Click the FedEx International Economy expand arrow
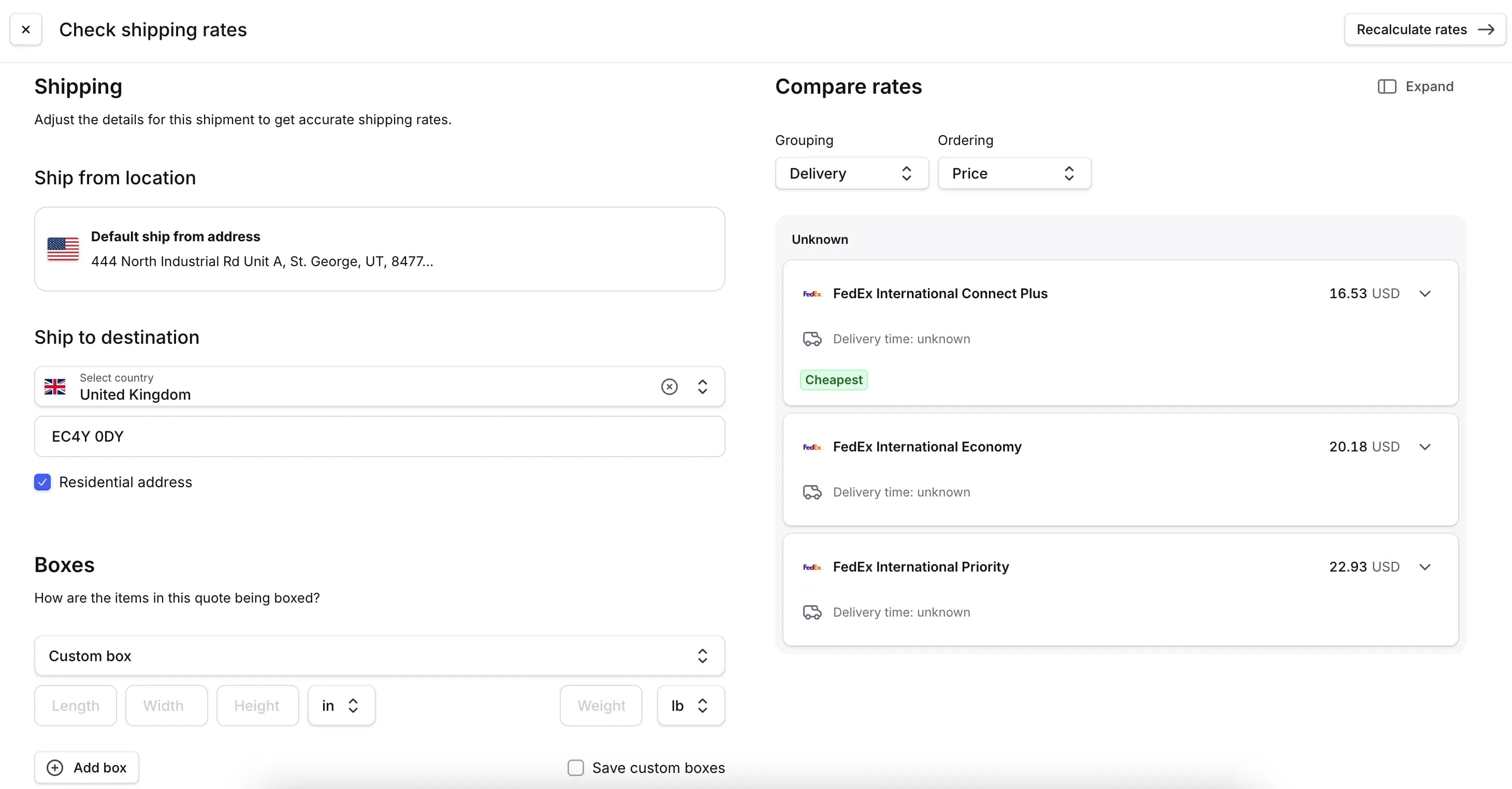The height and width of the screenshot is (789, 1512). click(1426, 447)
